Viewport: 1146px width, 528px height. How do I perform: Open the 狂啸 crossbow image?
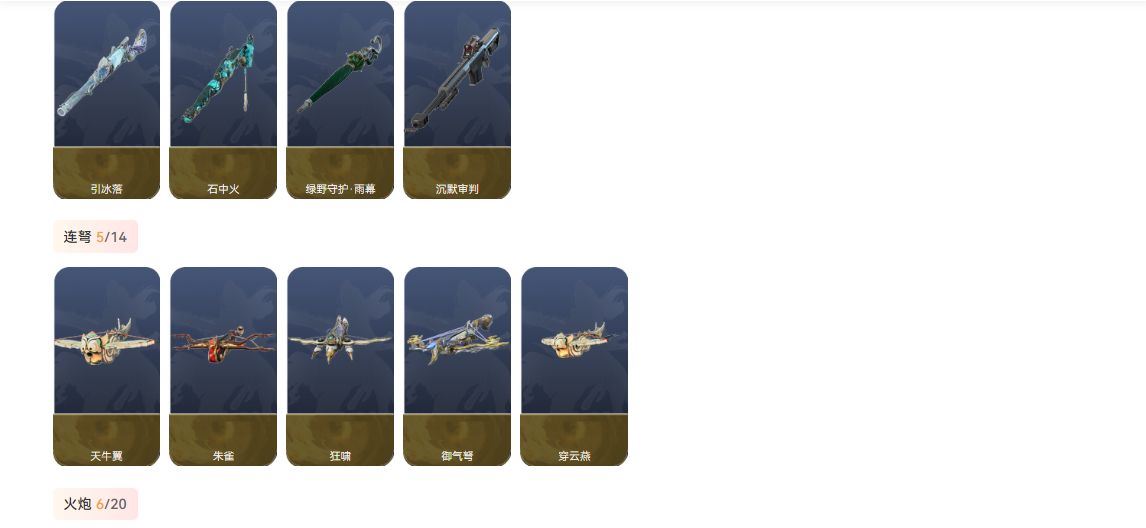point(341,341)
